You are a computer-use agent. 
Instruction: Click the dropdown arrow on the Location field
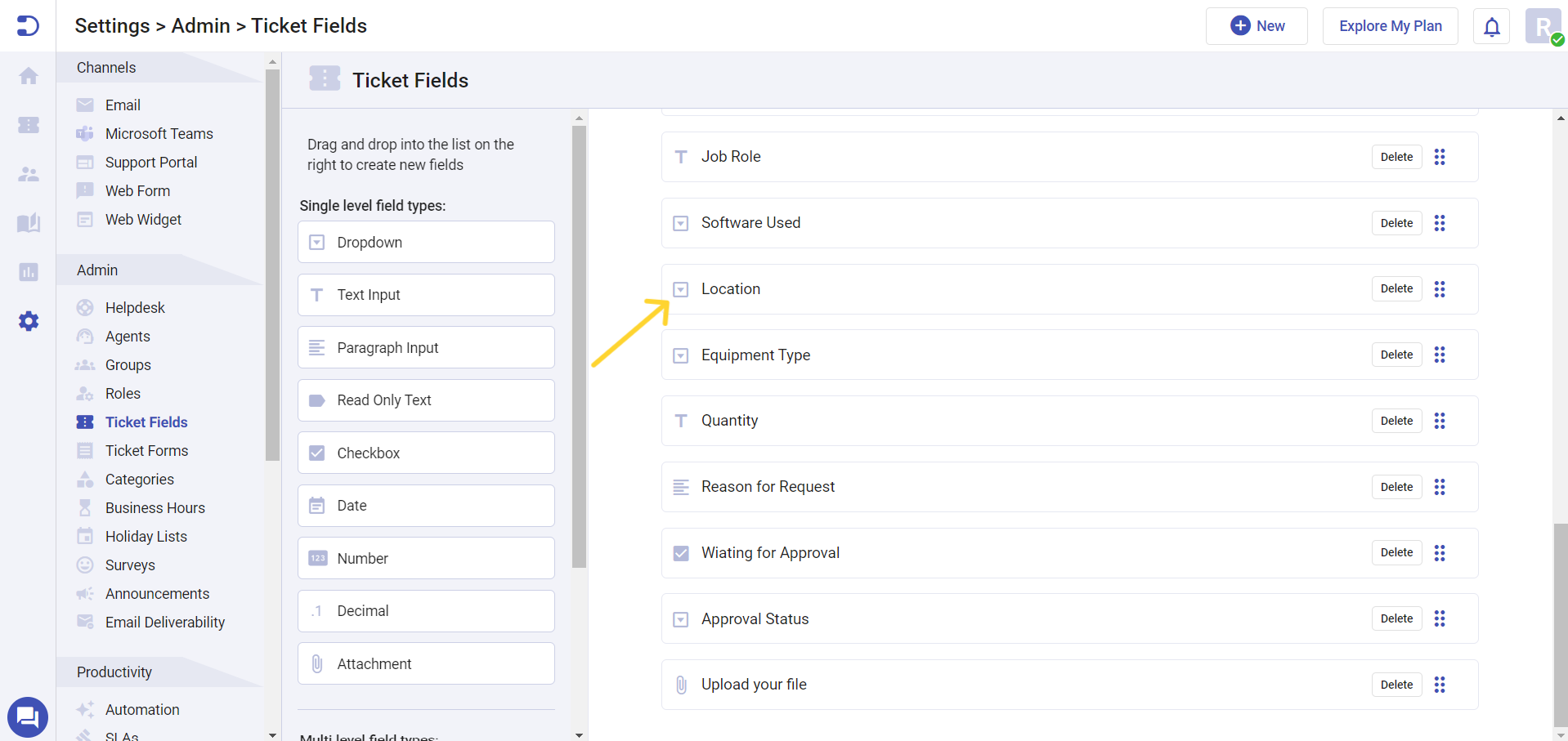pos(681,289)
